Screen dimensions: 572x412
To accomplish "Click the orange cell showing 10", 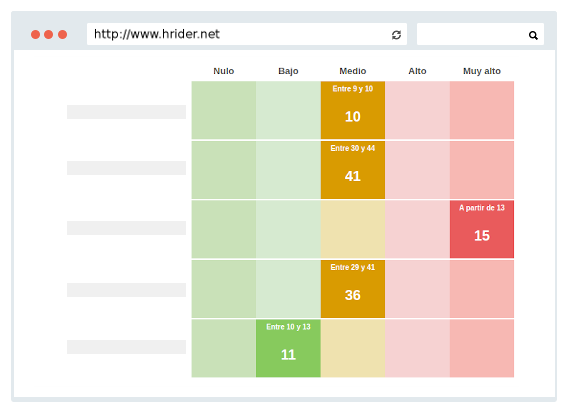I will click(353, 110).
